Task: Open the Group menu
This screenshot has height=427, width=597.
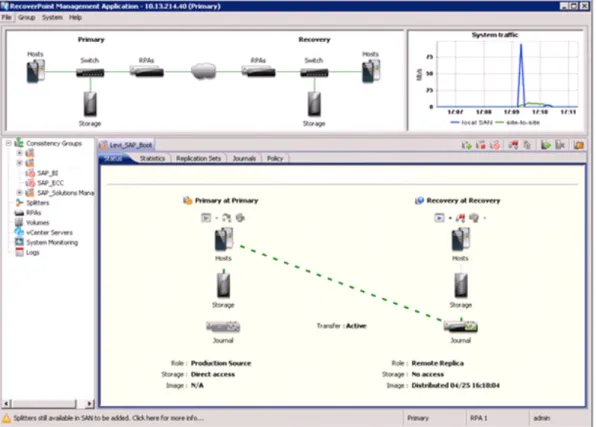Action: (x=27, y=18)
